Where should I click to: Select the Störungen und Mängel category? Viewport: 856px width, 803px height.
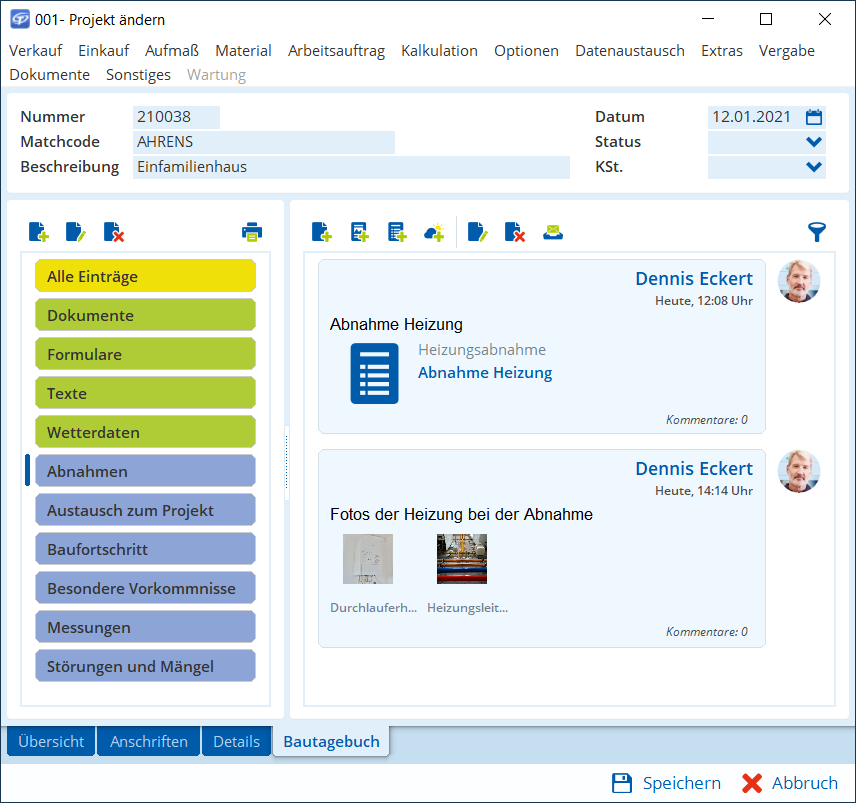point(145,666)
